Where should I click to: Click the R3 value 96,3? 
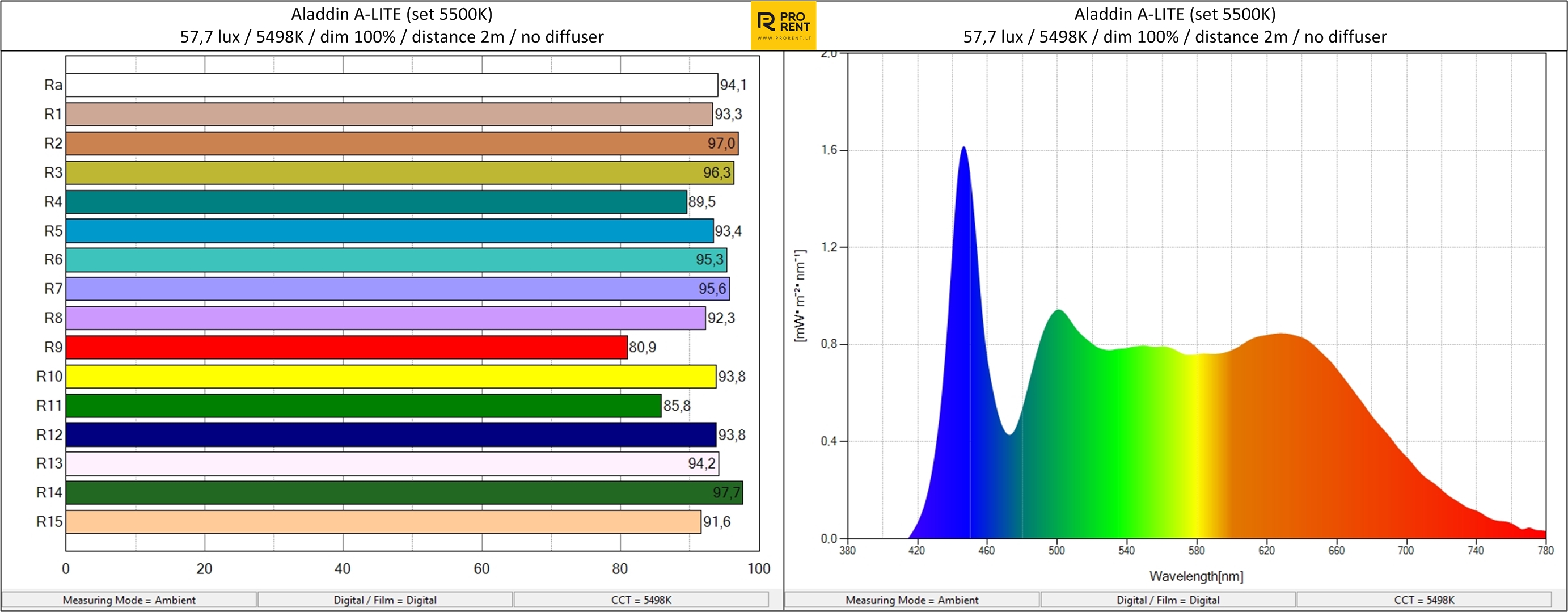point(717,173)
